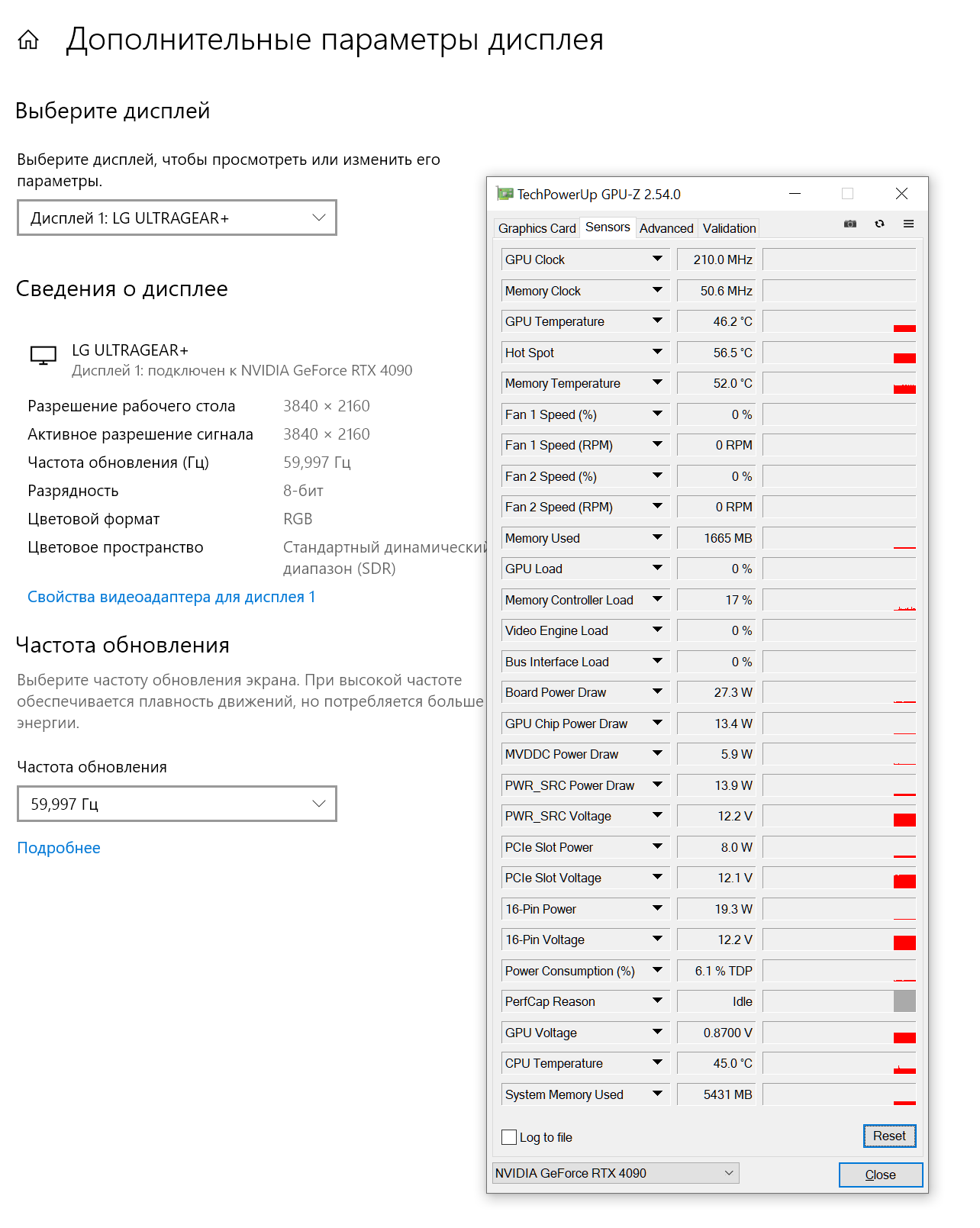Open the Advanced tab
The width and height of the screenshot is (980, 1228).
[x=666, y=228]
